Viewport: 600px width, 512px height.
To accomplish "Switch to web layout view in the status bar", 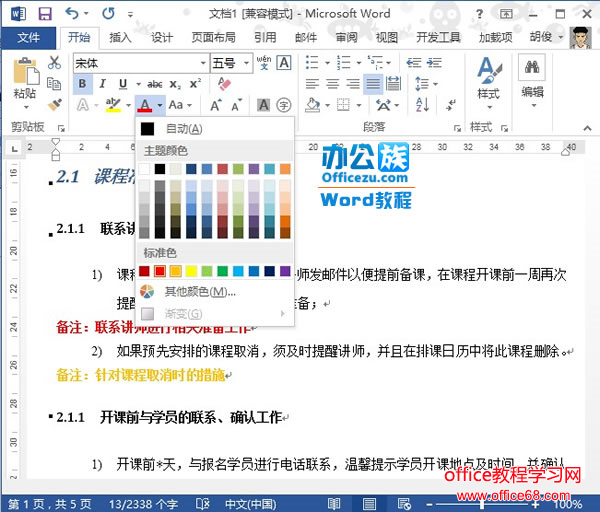I will point(404,504).
